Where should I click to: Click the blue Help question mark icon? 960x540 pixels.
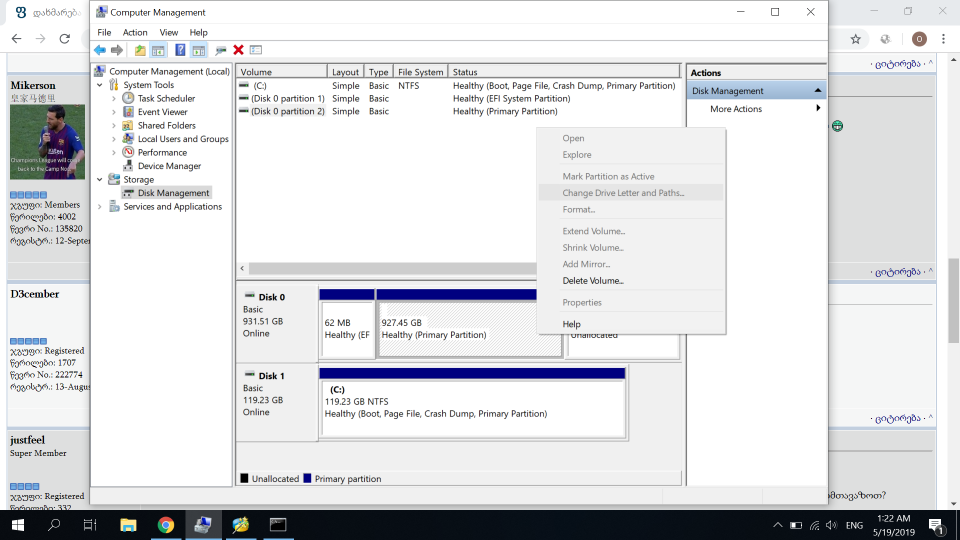[x=180, y=50]
